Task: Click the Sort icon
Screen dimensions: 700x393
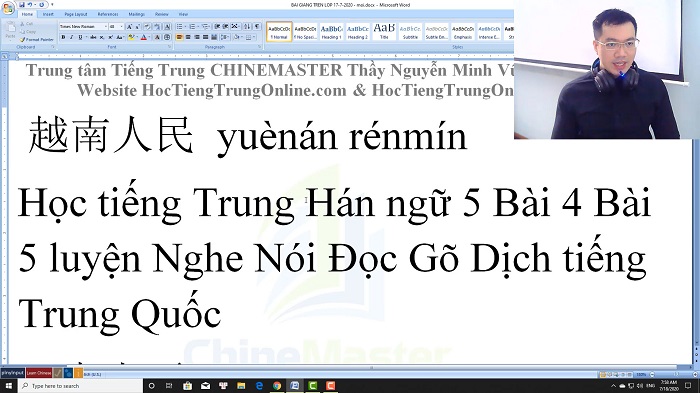Action: (x=247, y=27)
